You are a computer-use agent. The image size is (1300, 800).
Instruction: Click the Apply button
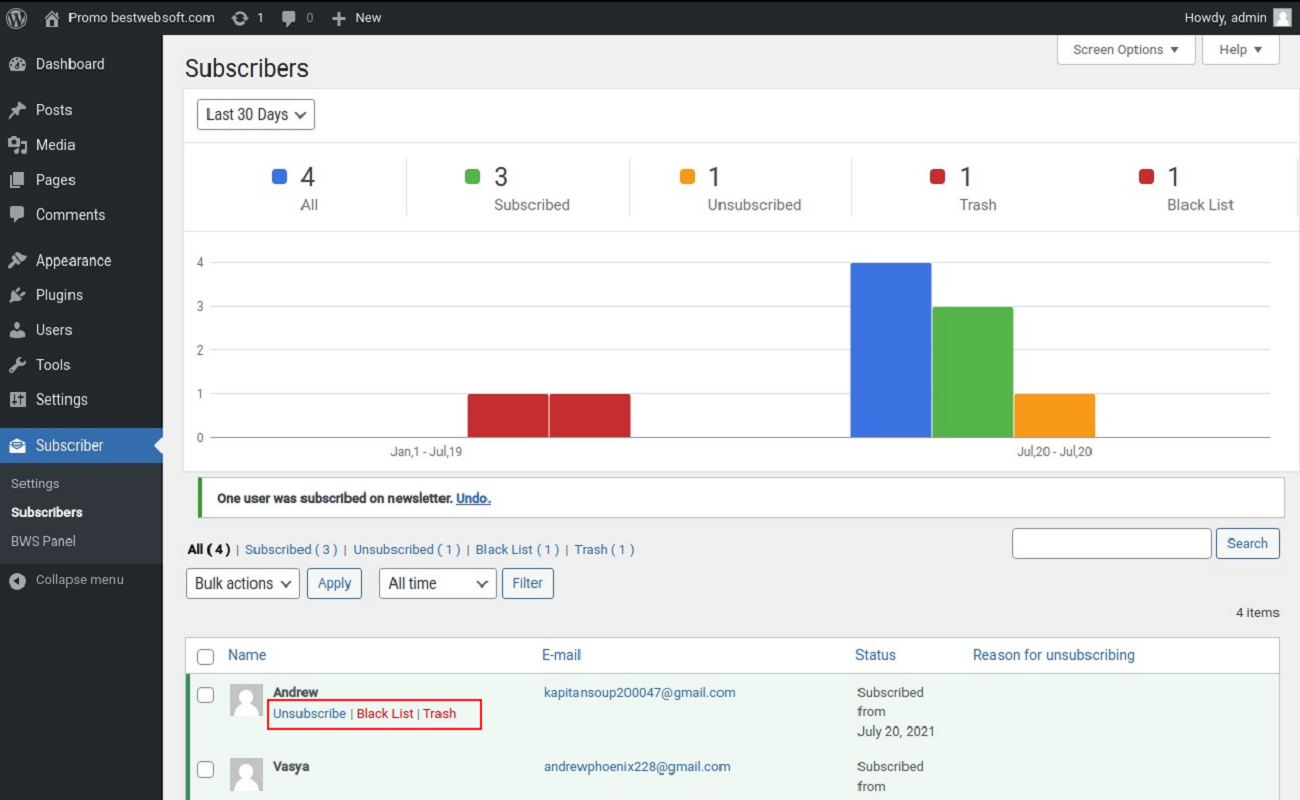[334, 583]
